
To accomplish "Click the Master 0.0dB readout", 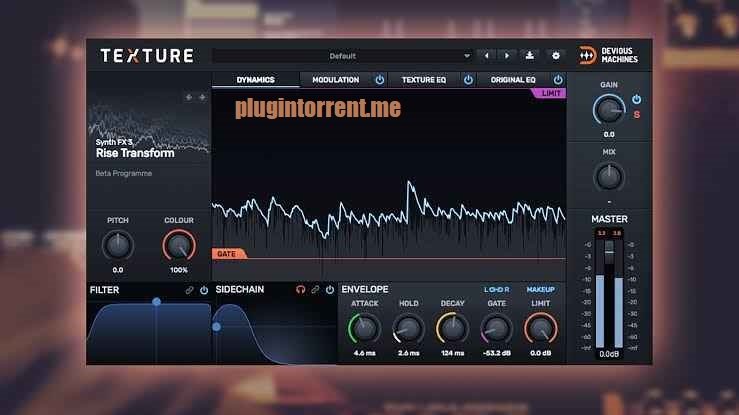I will 609,354.
